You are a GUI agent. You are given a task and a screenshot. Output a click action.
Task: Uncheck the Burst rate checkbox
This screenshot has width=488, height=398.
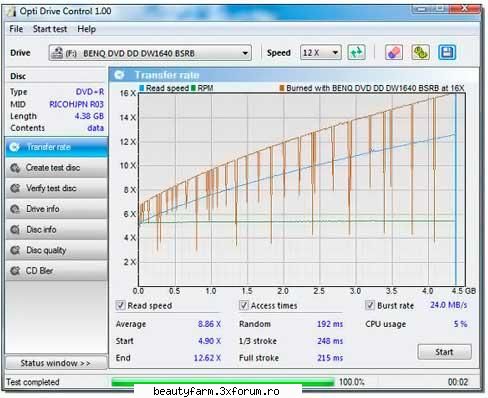tap(370, 305)
